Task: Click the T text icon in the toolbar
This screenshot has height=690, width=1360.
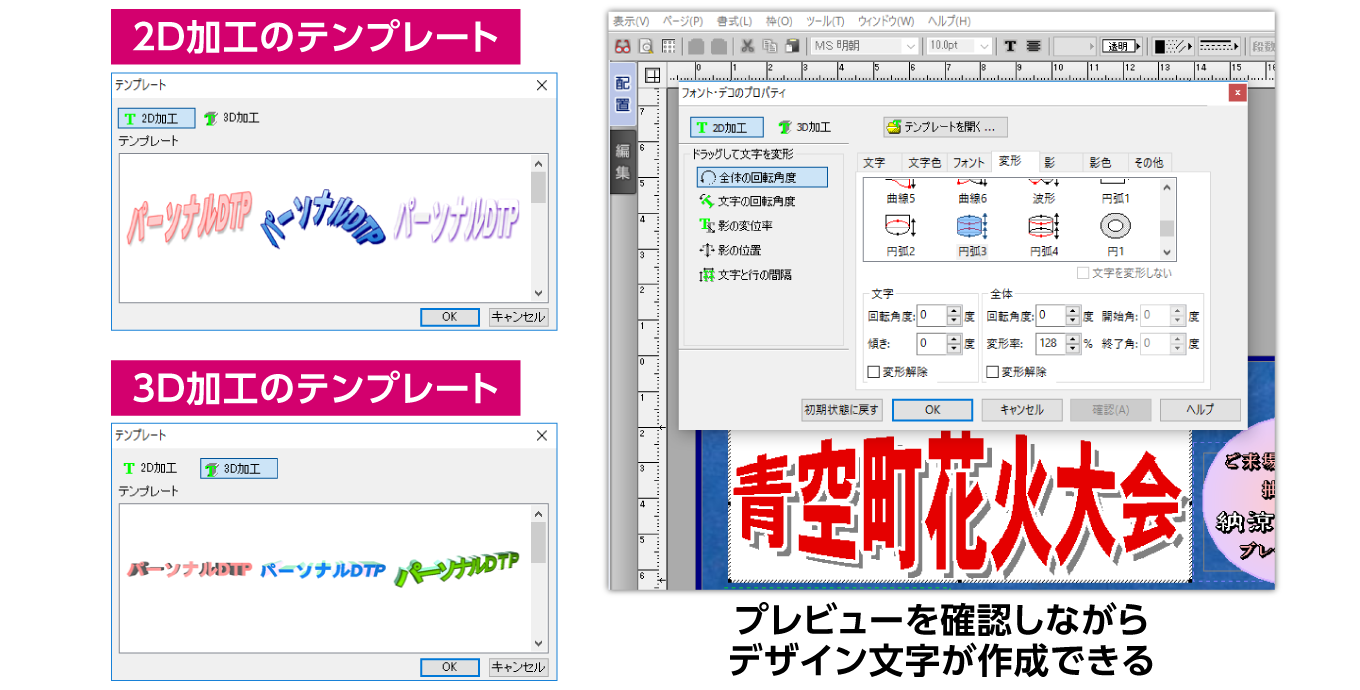Action: (x=1008, y=44)
